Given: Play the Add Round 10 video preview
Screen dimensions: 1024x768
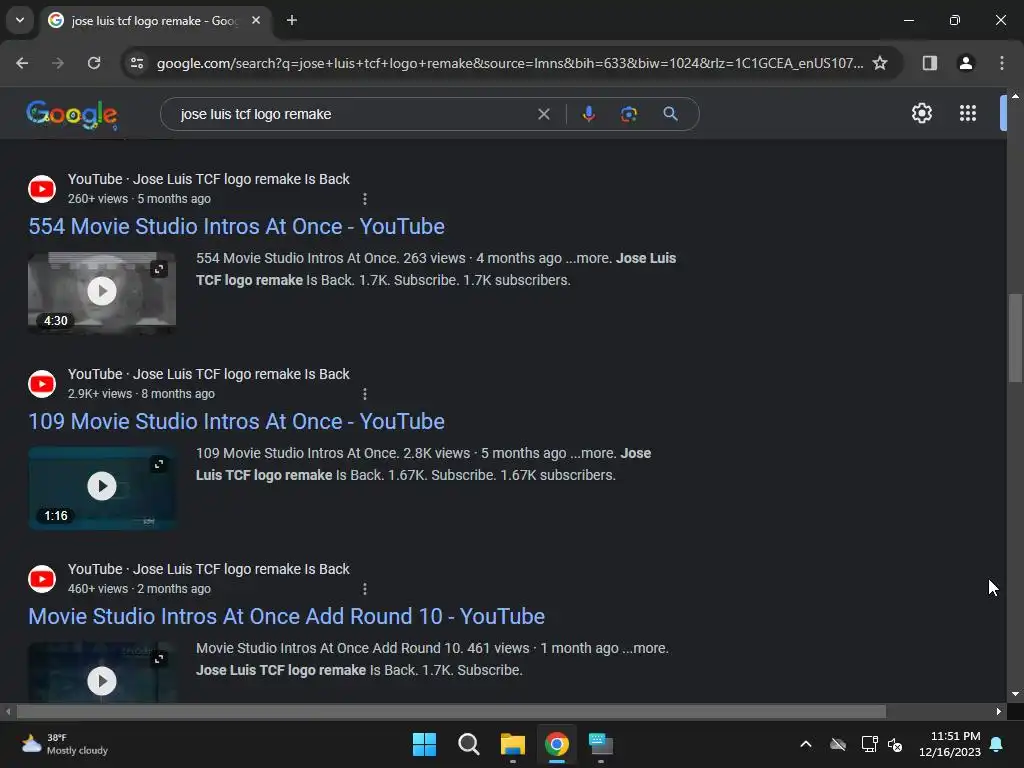Looking at the screenshot, I should tap(102, 681).
